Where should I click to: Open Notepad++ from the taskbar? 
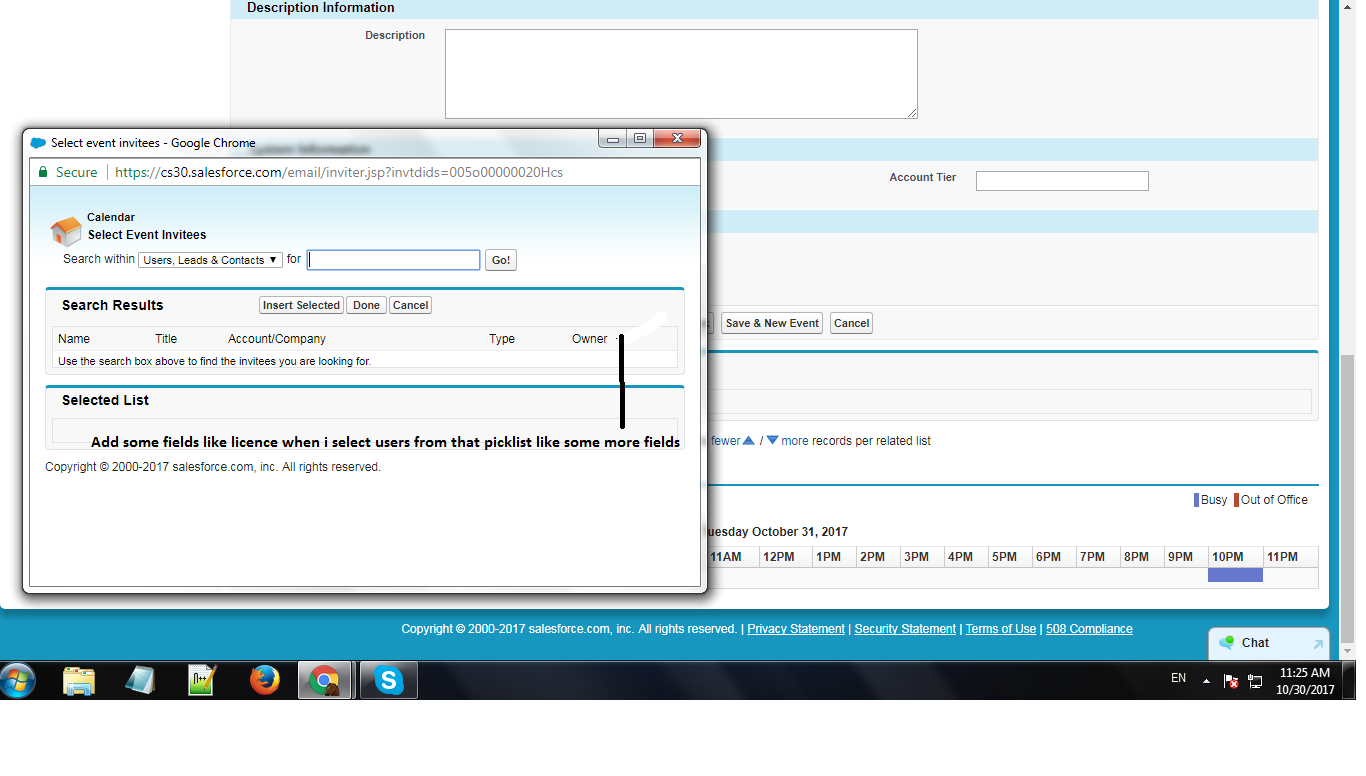click(x=202, y=681)
